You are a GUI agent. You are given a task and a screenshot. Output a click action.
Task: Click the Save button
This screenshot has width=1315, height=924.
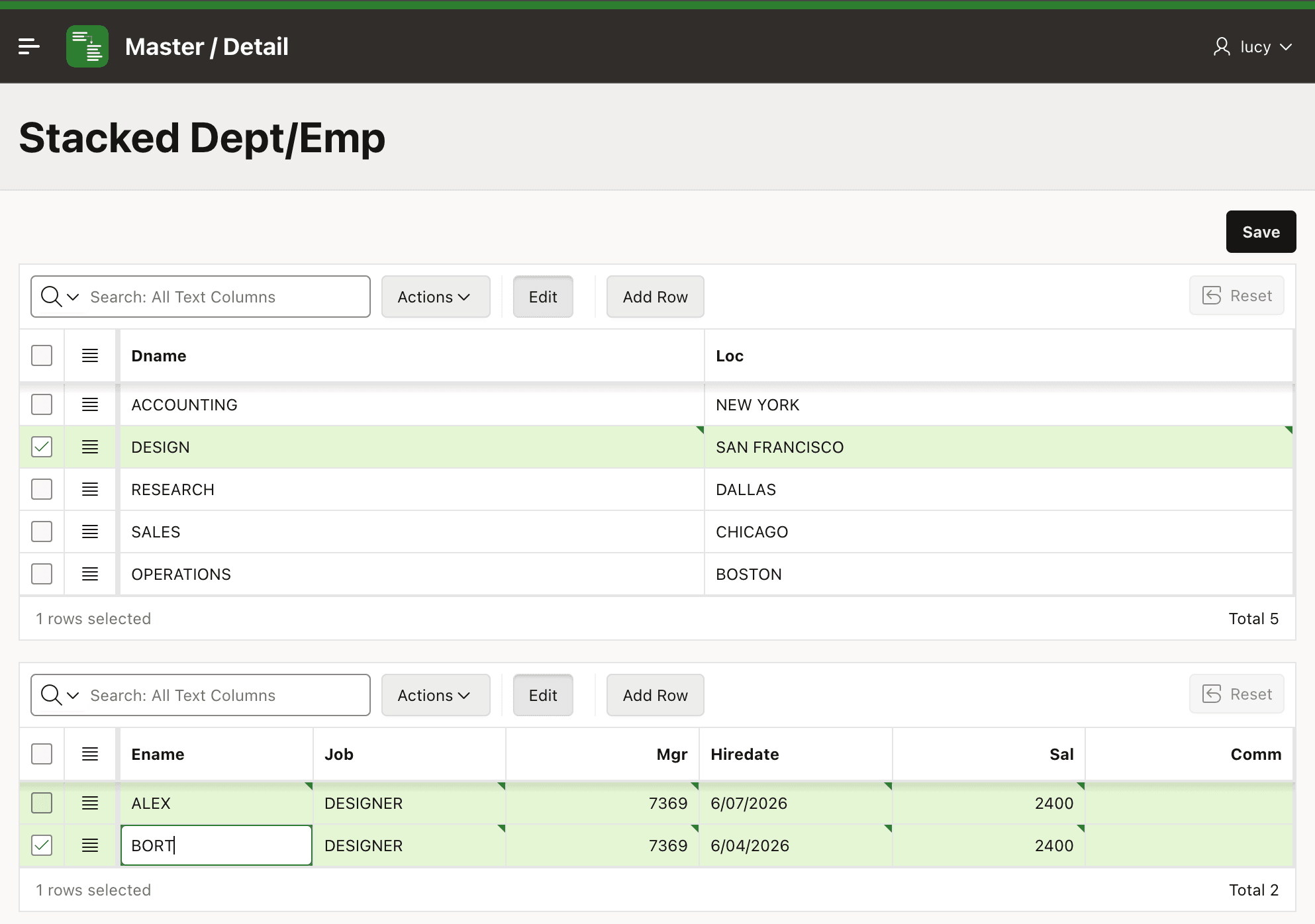coord(1261,232)
